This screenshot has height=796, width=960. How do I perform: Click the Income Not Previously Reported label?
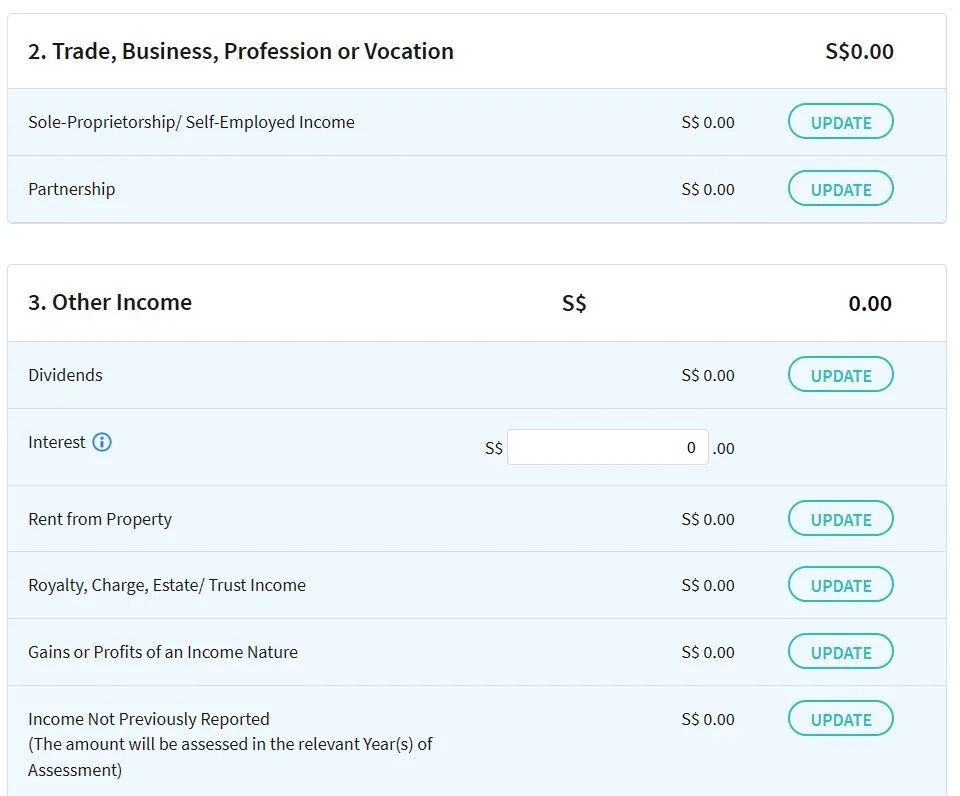[149, 719]
